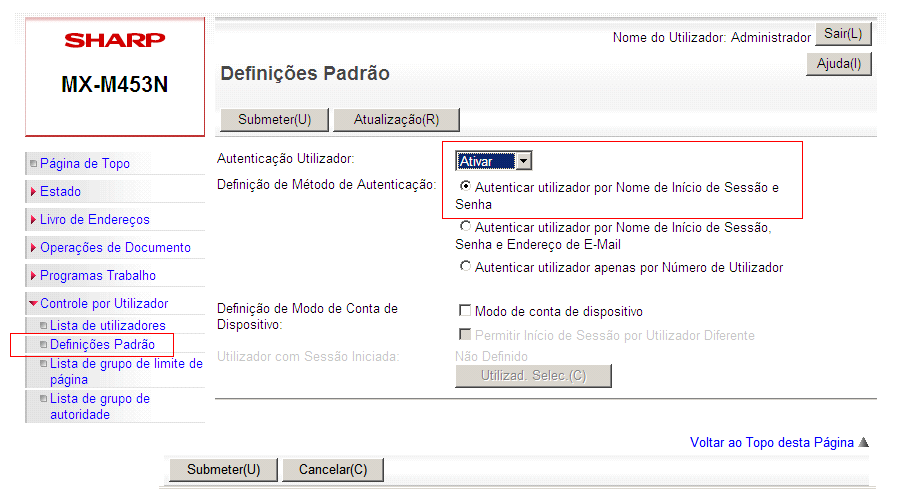Viewport: 898px width, 493px height.
Task: Enable Modo de conta de dispositivo checkbox
Action: point(465,311)
